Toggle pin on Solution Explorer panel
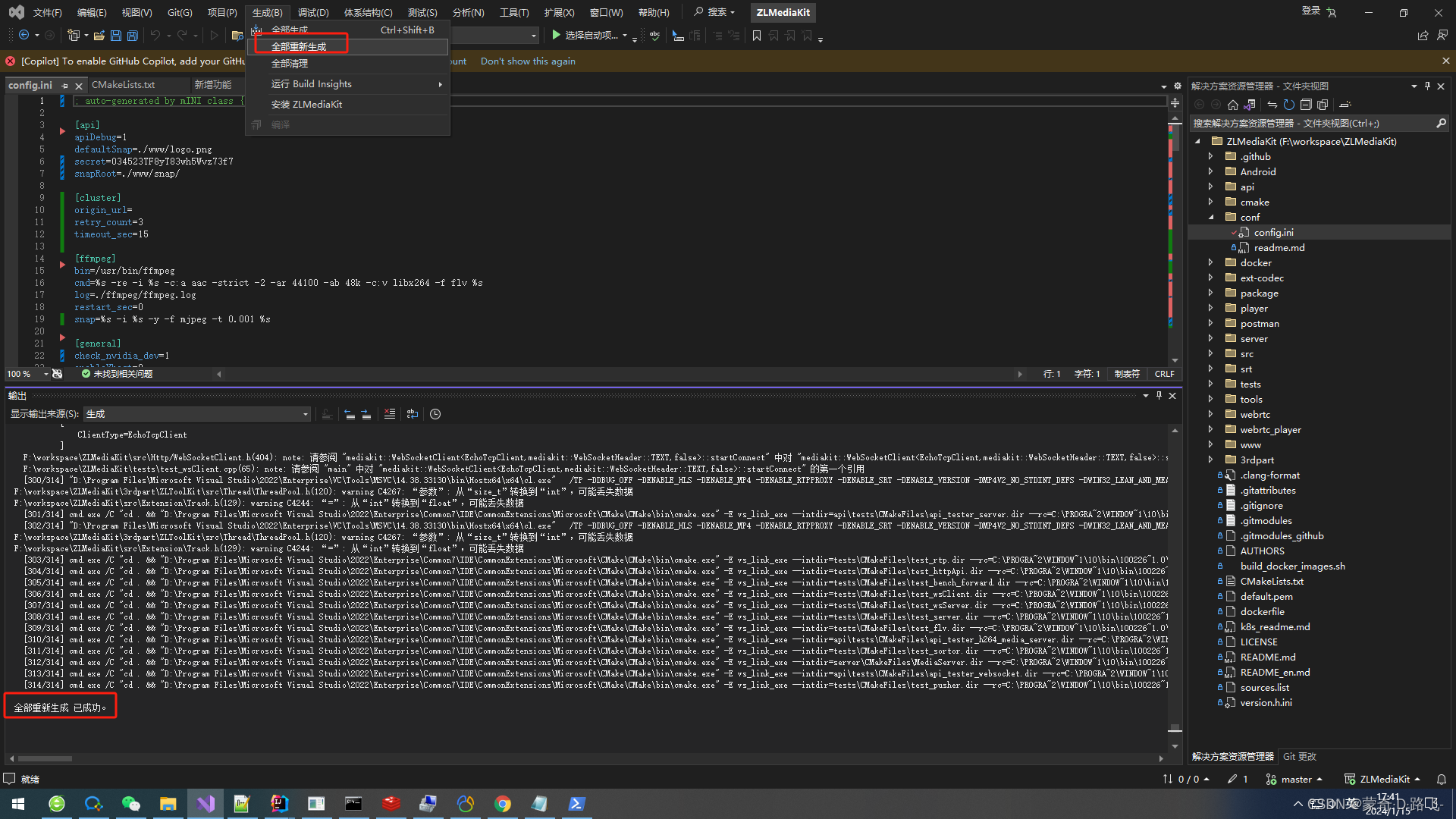This screenshot has width=1456, height=819. coord(1427,86)
